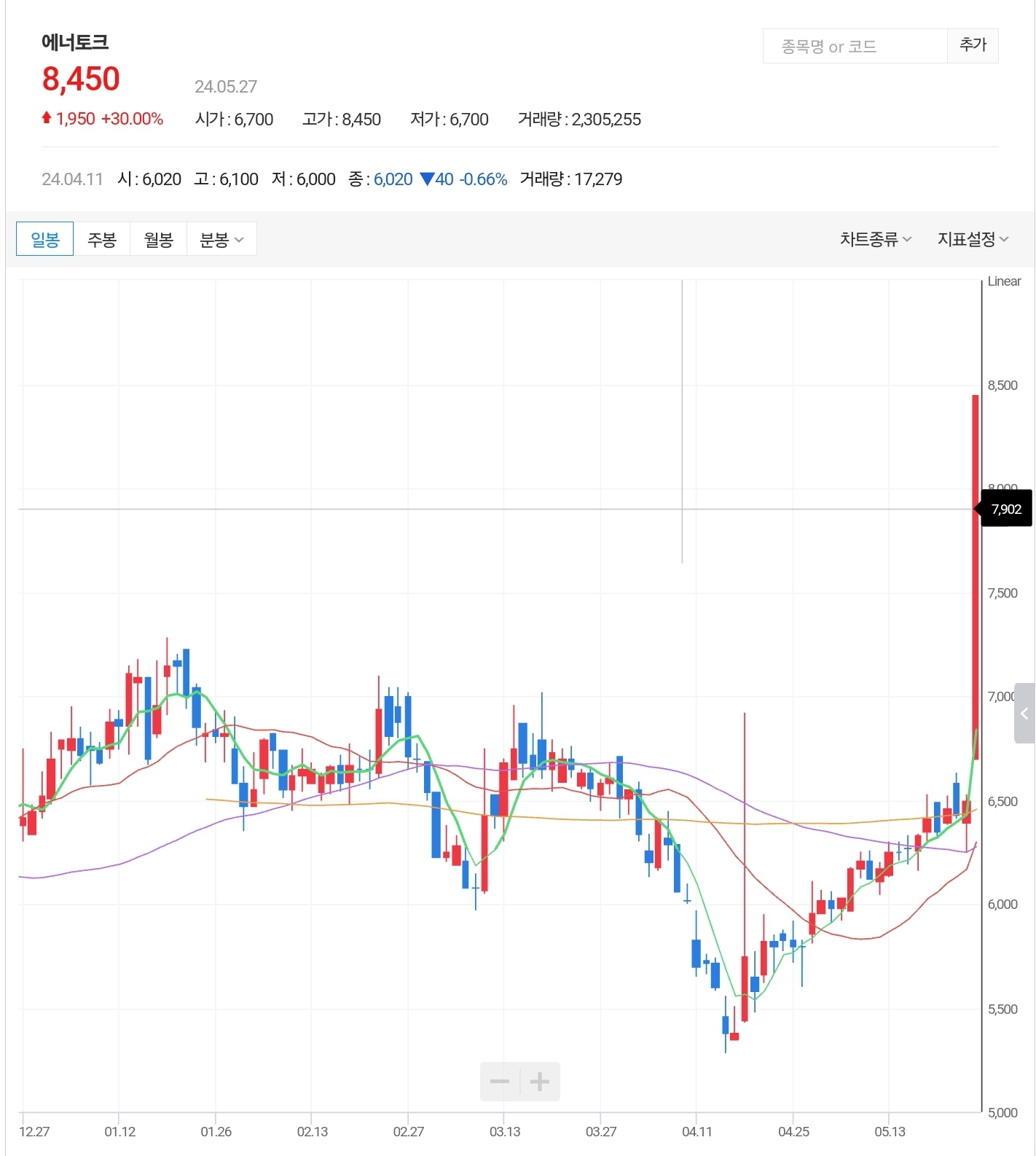Expand the side panel arrow handle

pos(1025,714)
